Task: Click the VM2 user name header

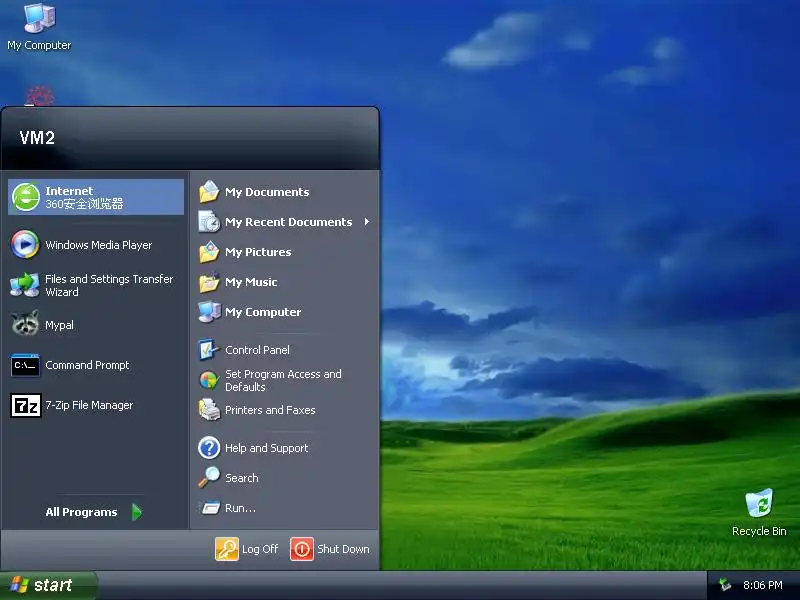Action: [x=37, y=138]
